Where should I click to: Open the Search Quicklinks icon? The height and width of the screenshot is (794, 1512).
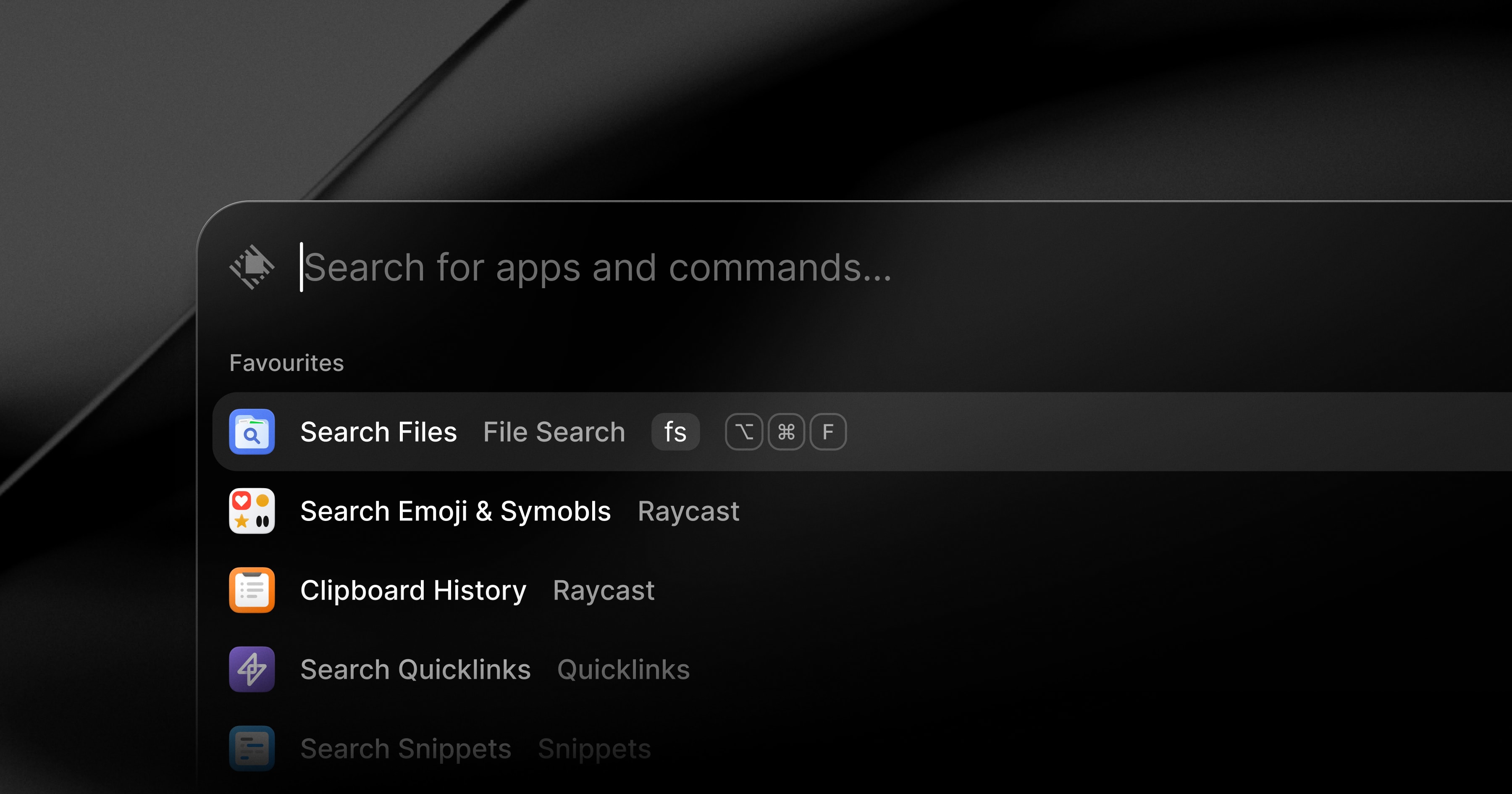pyautogui.click(x=252, y=670)
